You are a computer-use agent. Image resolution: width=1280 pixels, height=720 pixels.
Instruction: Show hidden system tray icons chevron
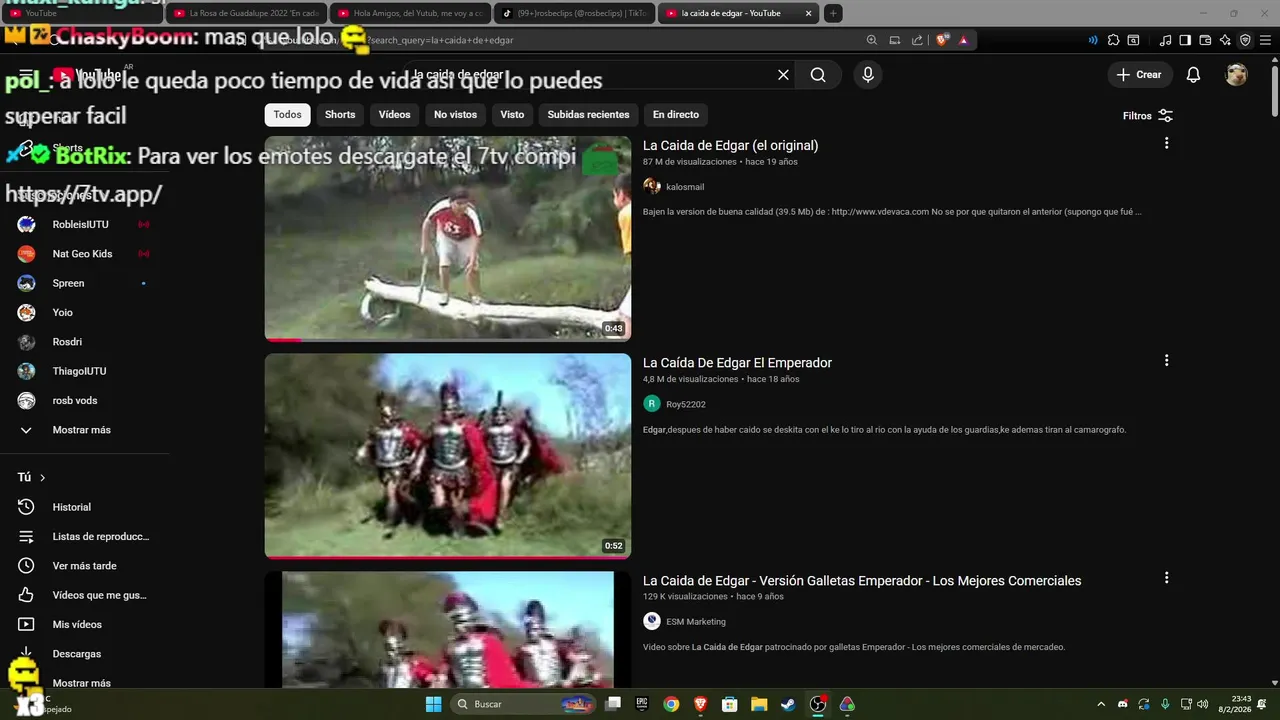tap(1101, 704)
